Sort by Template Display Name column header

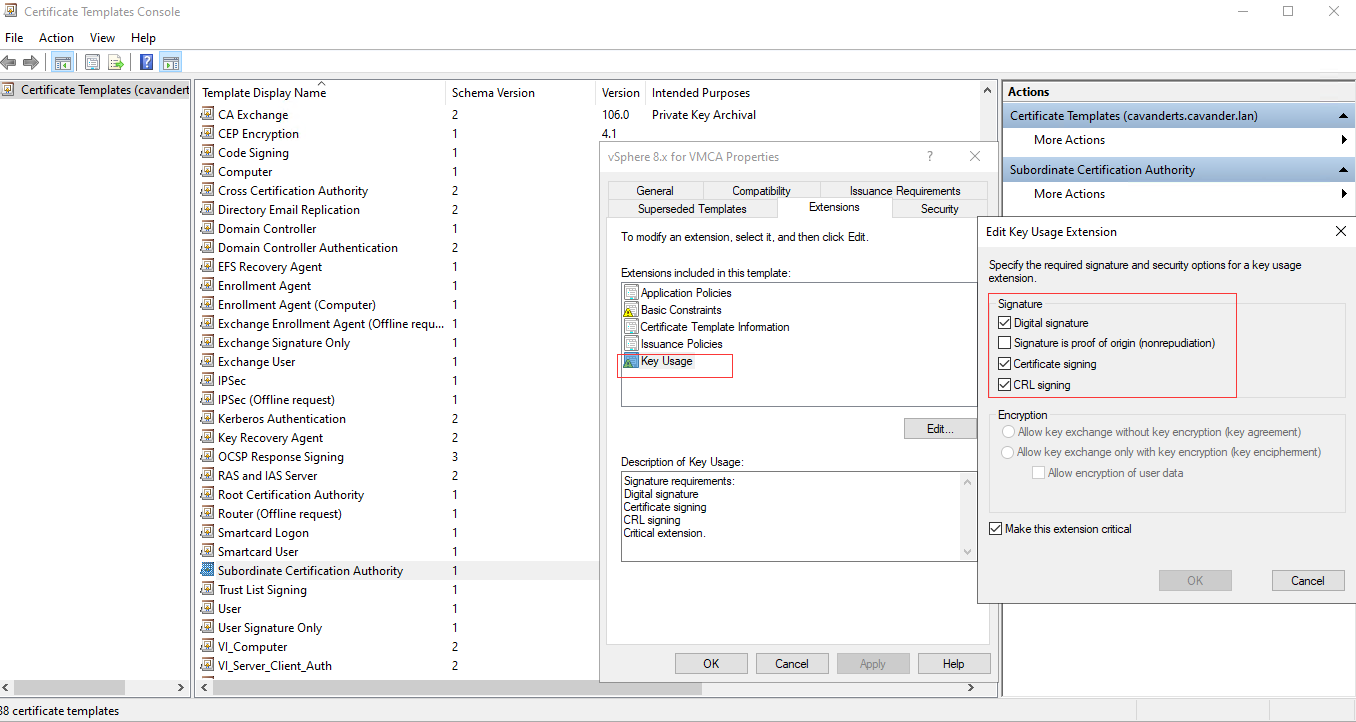(x=321, y=93)
